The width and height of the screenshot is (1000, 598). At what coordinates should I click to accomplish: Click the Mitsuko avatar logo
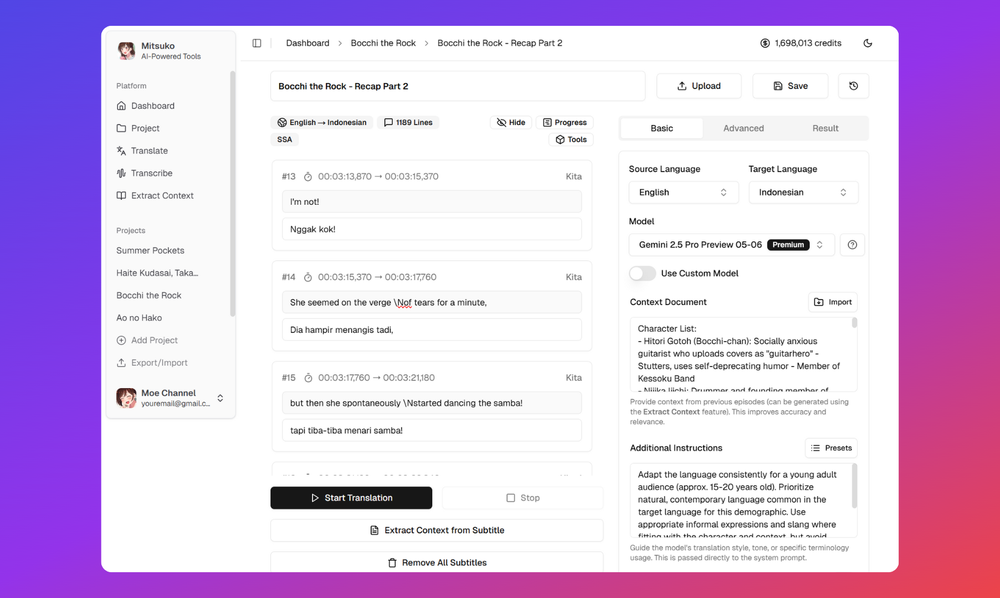[x=126, y=50]
